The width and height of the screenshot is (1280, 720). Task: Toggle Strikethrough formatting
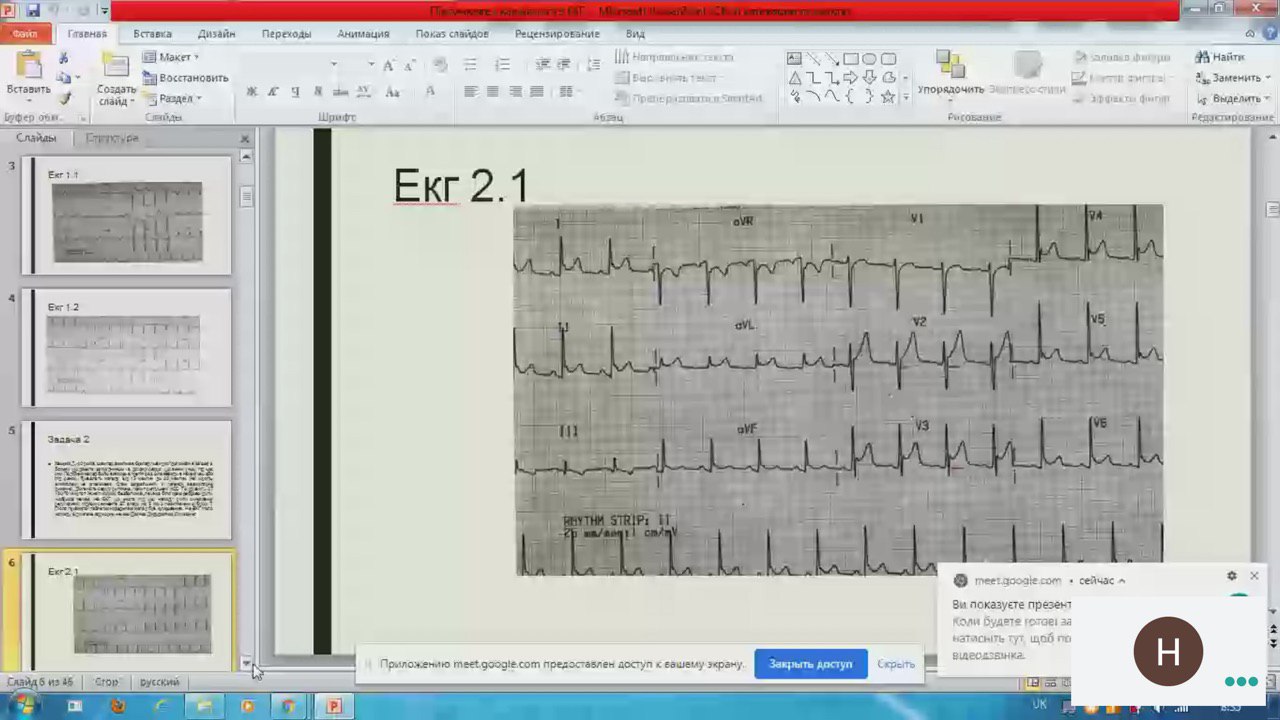point(340,92)
